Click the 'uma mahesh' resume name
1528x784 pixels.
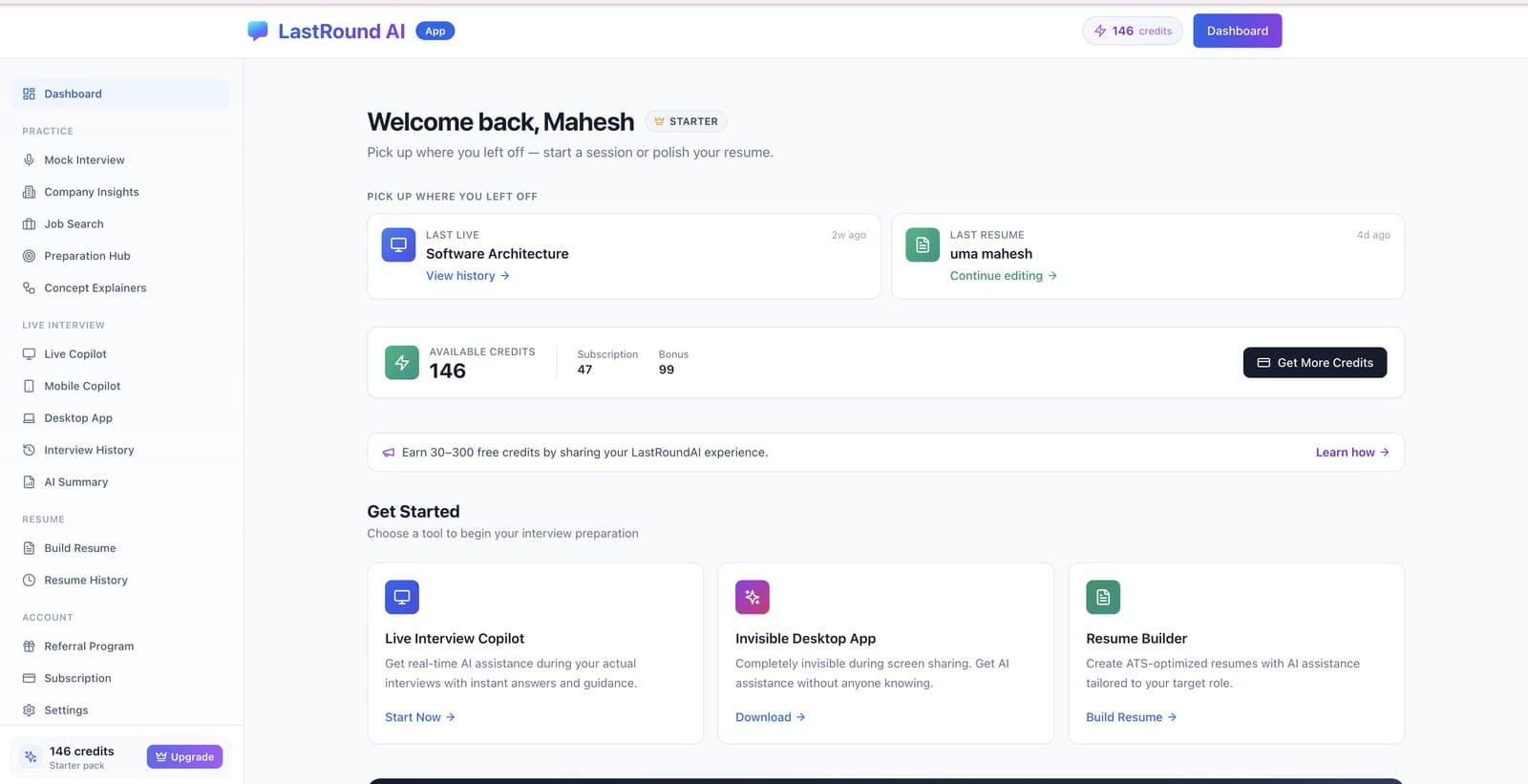pyautogui.click(x=991, y=254)
